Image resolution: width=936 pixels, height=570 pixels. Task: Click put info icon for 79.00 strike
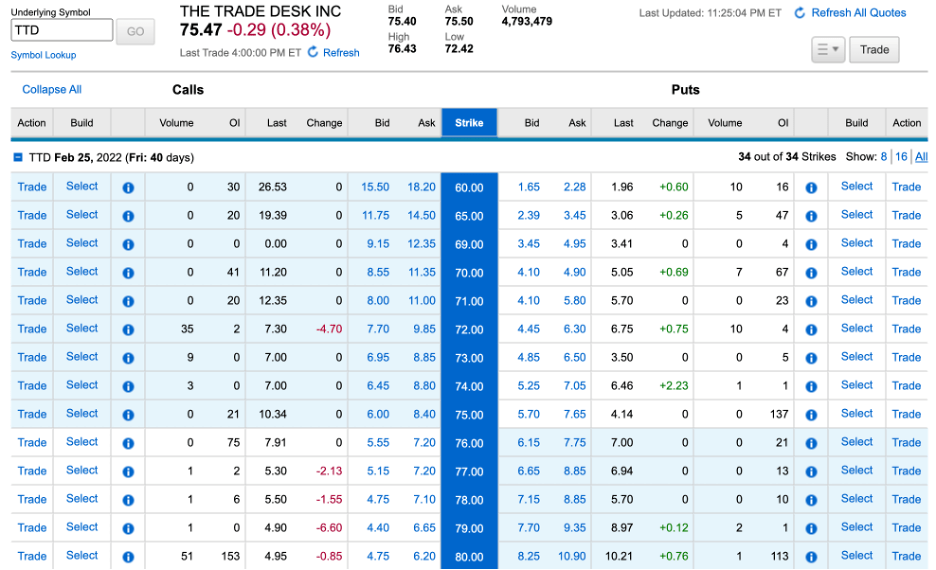(x=811, y=528)
